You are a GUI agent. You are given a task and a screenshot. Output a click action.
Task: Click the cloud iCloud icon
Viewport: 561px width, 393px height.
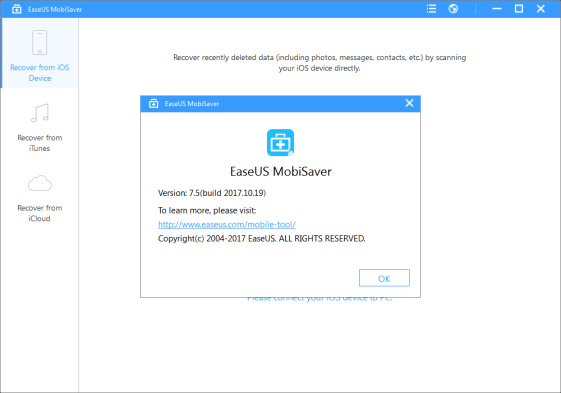(x=40, y=183)
